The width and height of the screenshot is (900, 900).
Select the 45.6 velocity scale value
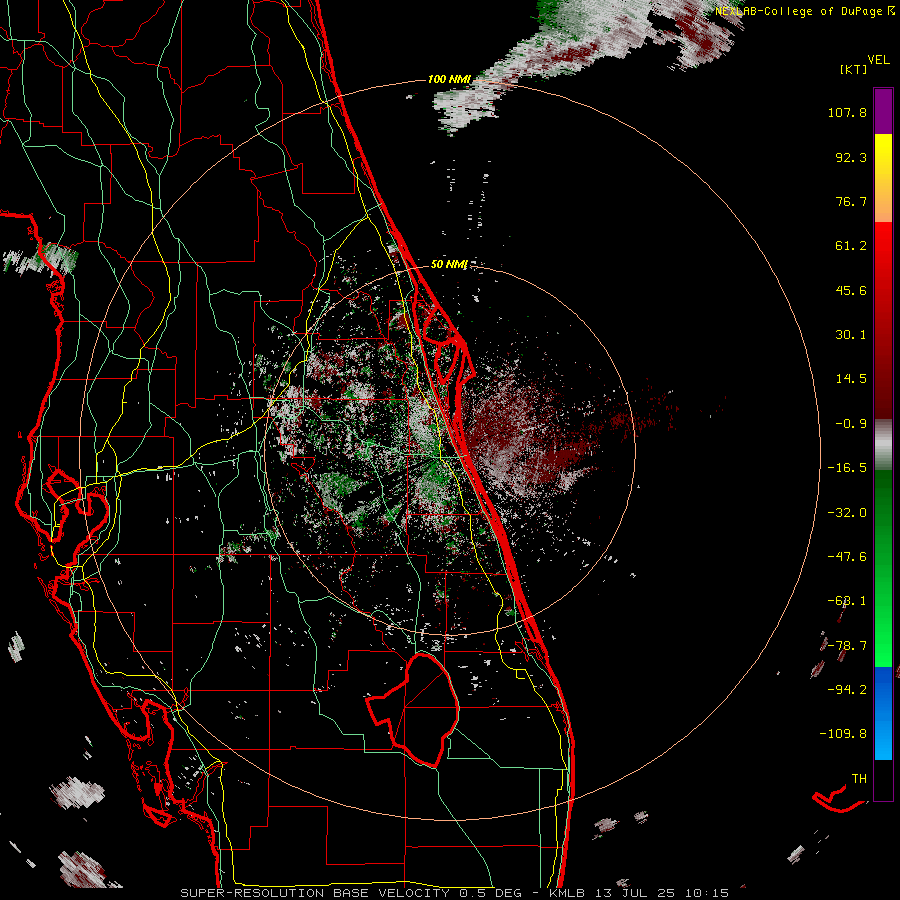[851, 290]
